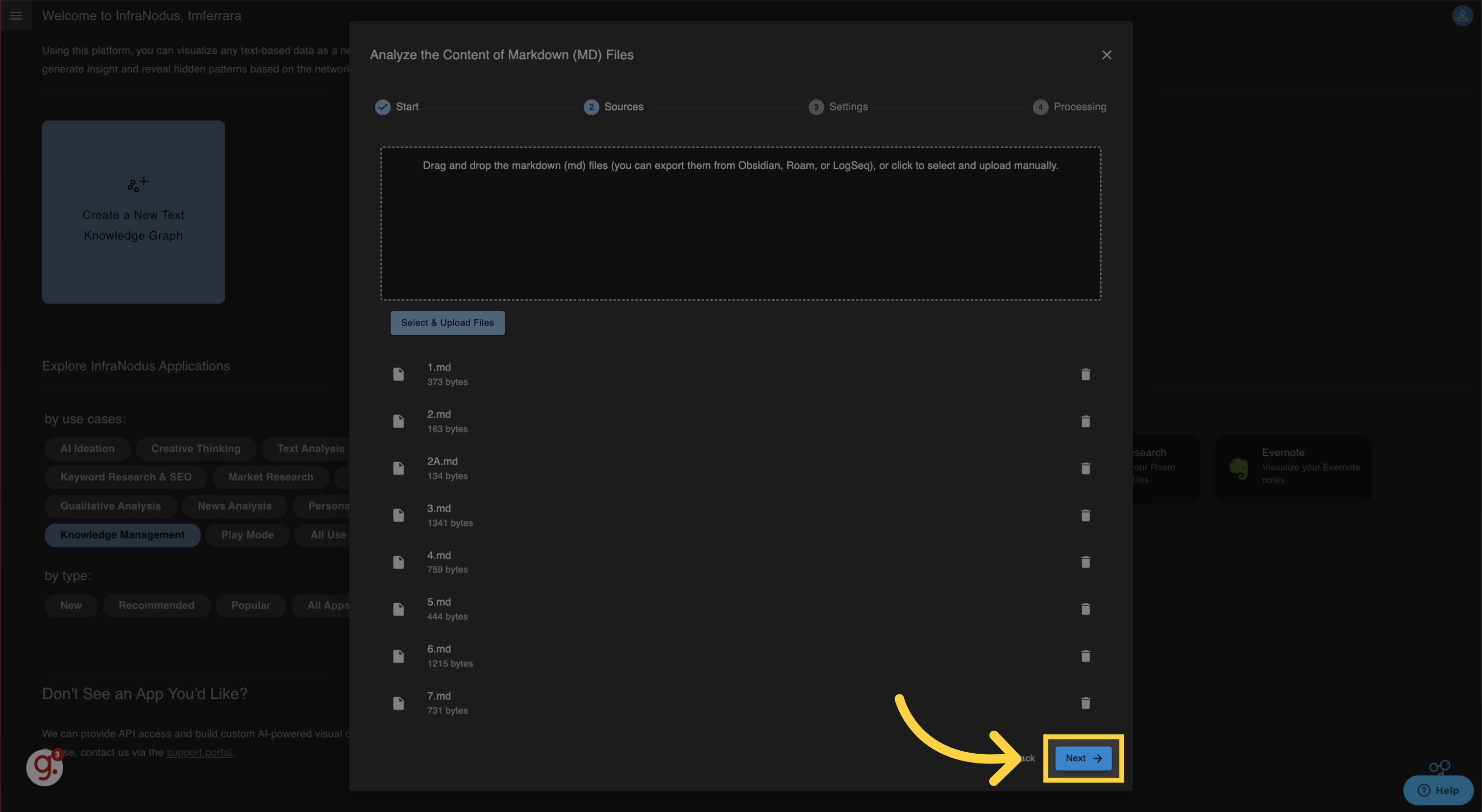Click the 1.md document icon
This screenshot has height=812, width=1482.
click(x=398, y=374)
